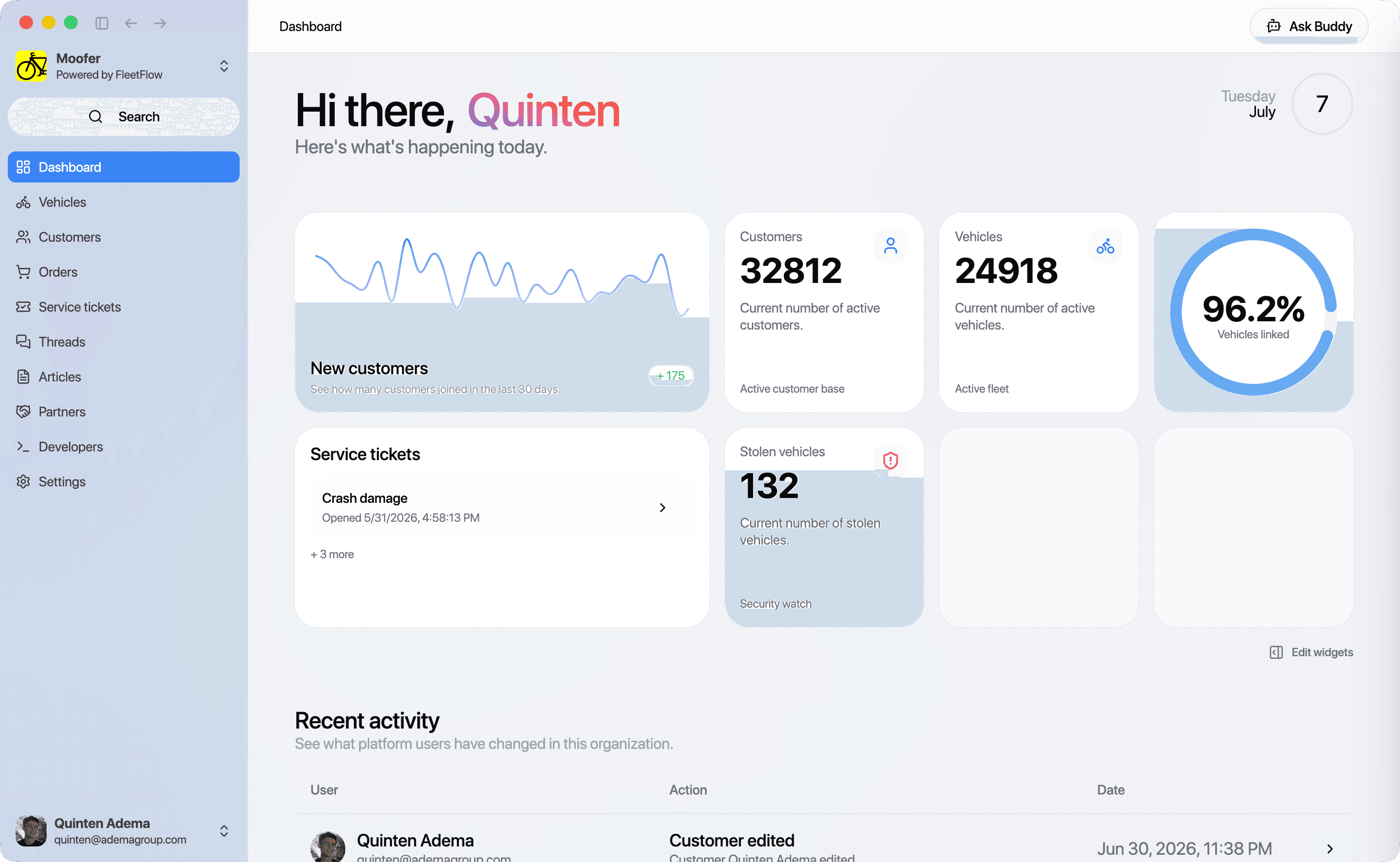Click the 'Active fleet' label
This screenshot has height=862, width=1400.
point(981,389)
